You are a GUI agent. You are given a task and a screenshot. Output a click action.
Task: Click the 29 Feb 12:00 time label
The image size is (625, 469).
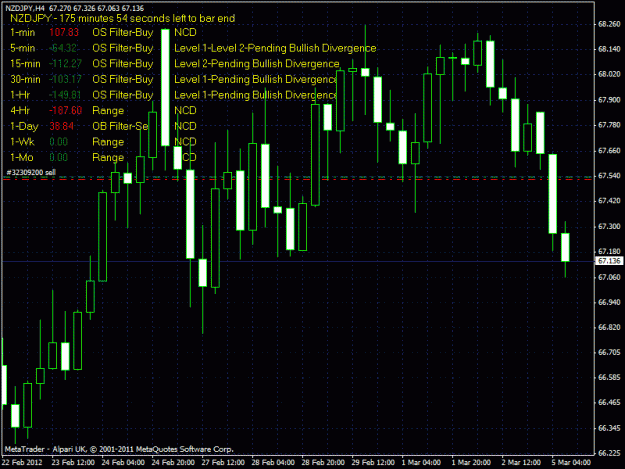373,463
